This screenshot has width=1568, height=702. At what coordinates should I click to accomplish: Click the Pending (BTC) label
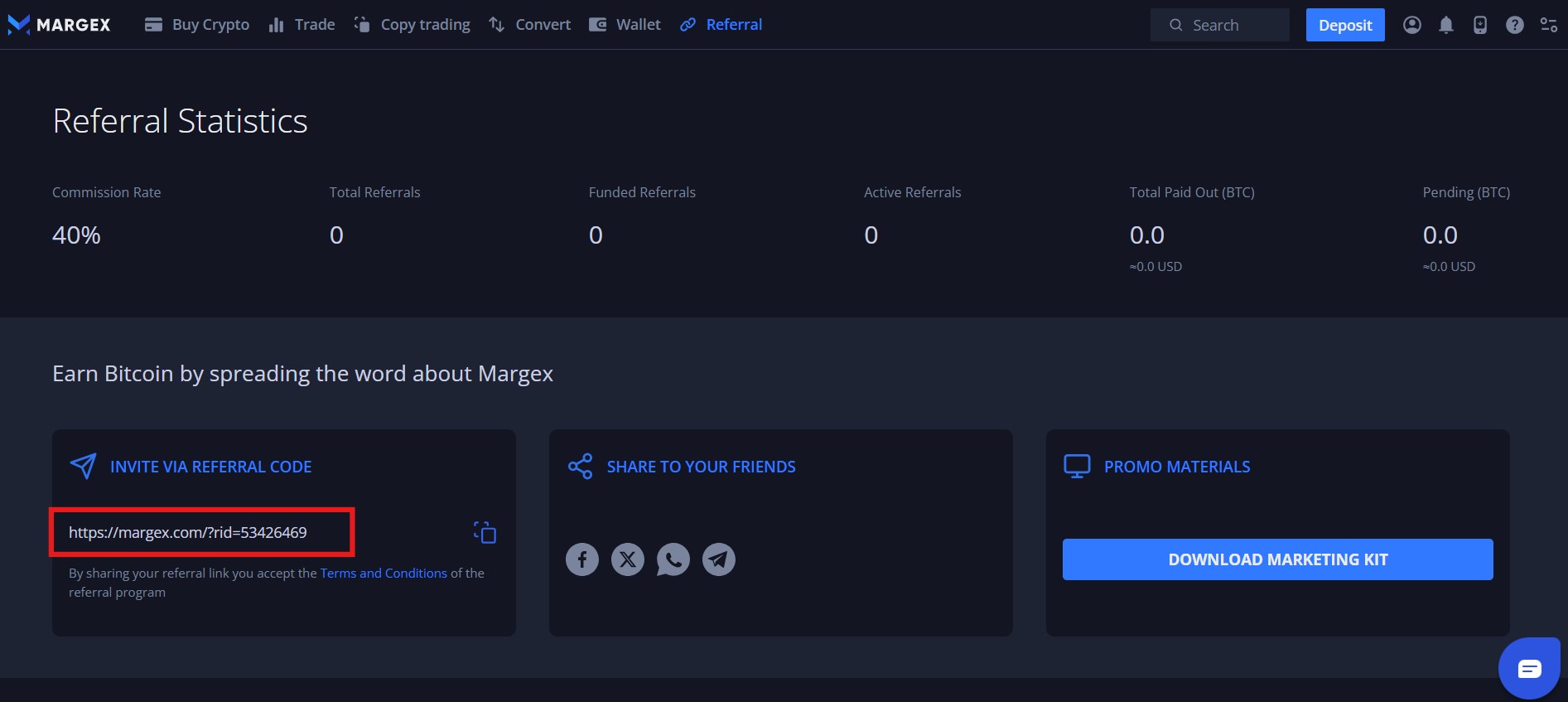1466,192
